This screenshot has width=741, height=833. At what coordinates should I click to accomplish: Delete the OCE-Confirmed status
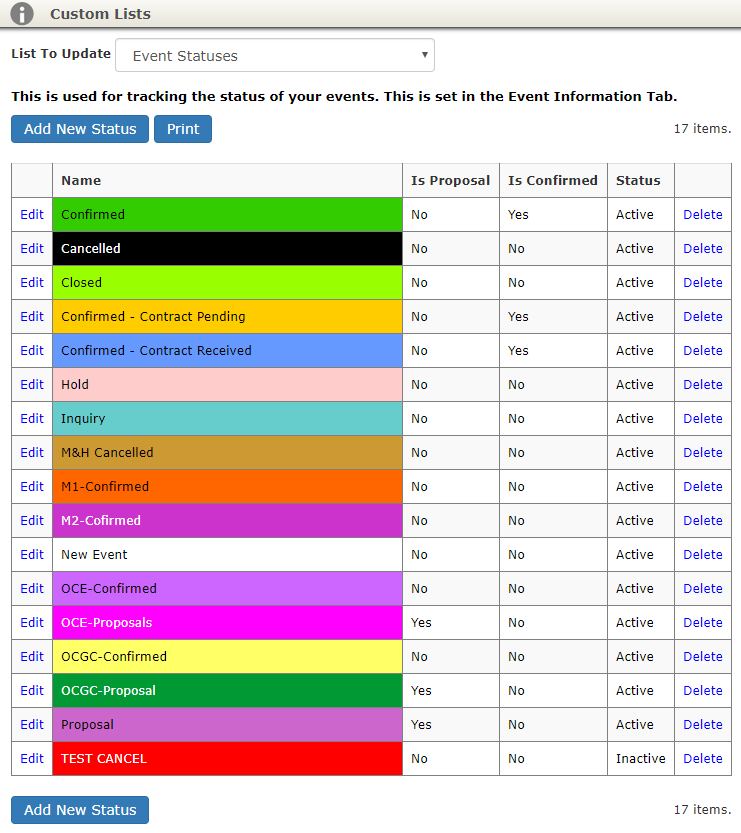click(703, 589)
